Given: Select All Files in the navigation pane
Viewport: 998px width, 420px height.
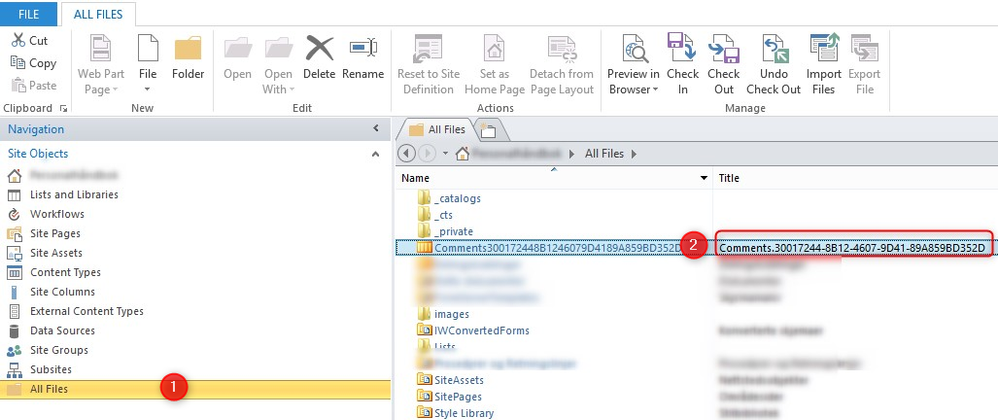Looking at the screenshot, I should click(195, 389).
